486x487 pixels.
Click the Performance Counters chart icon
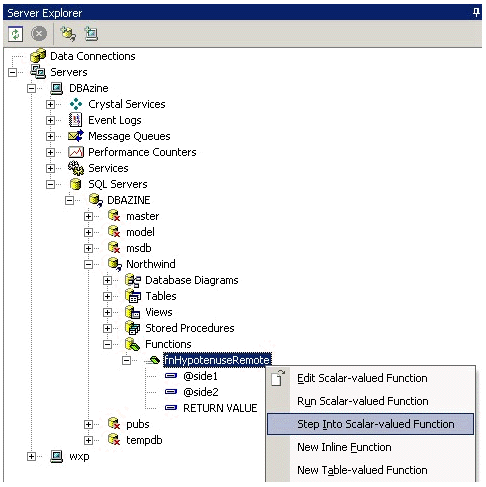76,152
